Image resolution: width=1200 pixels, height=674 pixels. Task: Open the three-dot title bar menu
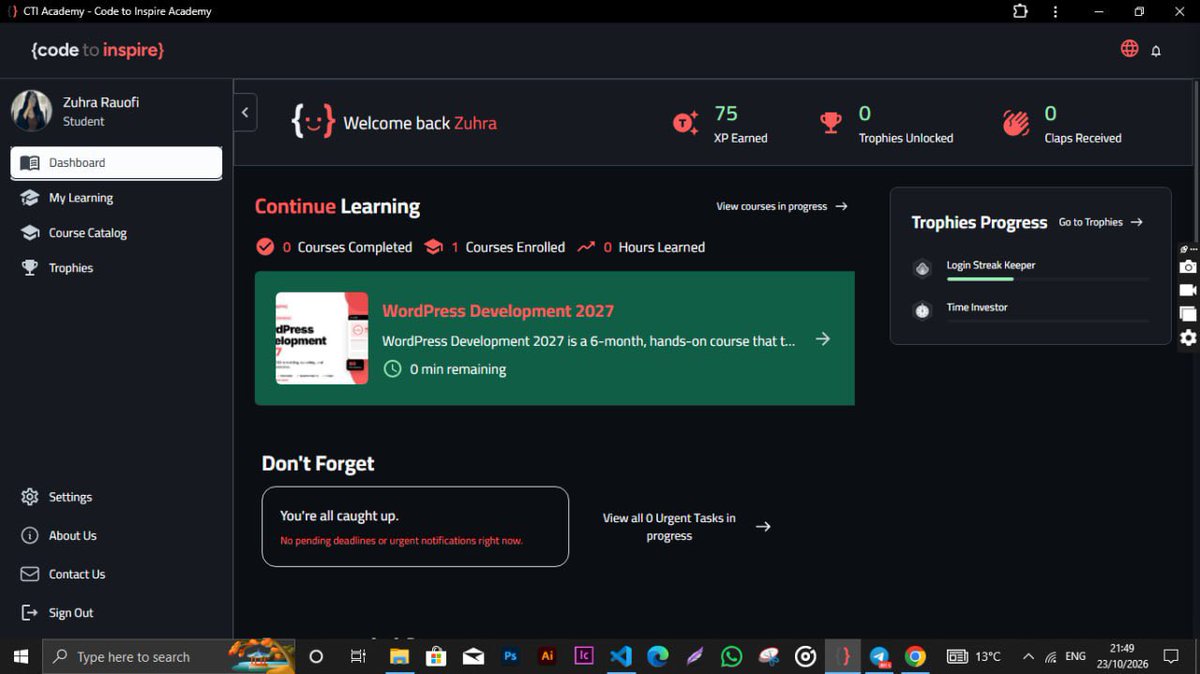[x=1055, y=11]
